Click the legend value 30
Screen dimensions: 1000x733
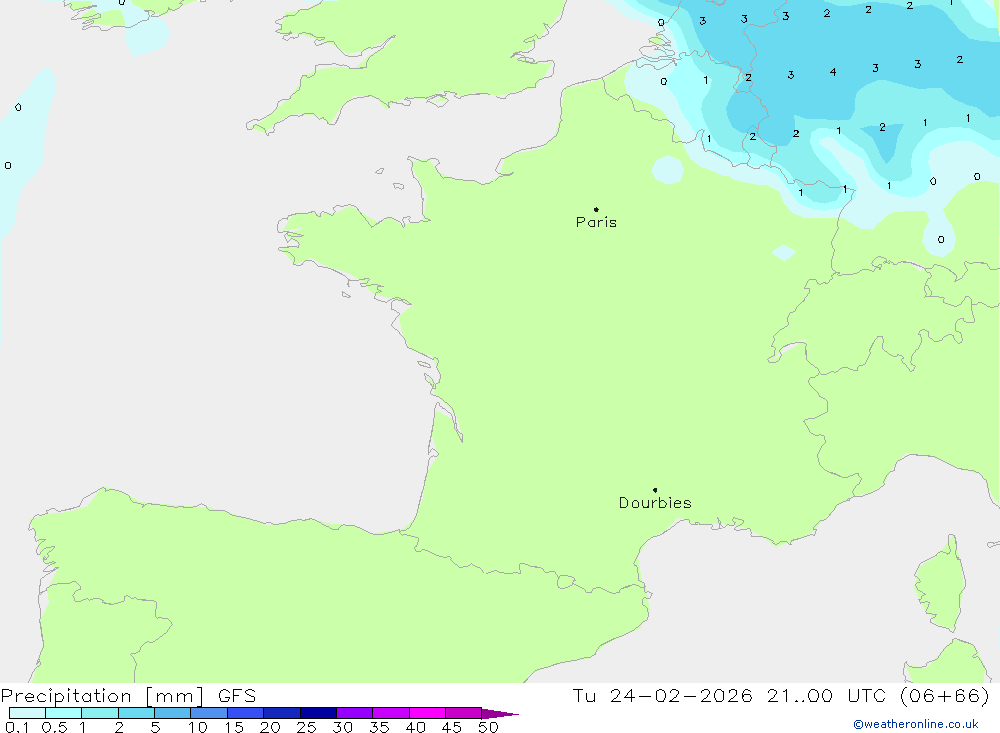pos(343,727)
